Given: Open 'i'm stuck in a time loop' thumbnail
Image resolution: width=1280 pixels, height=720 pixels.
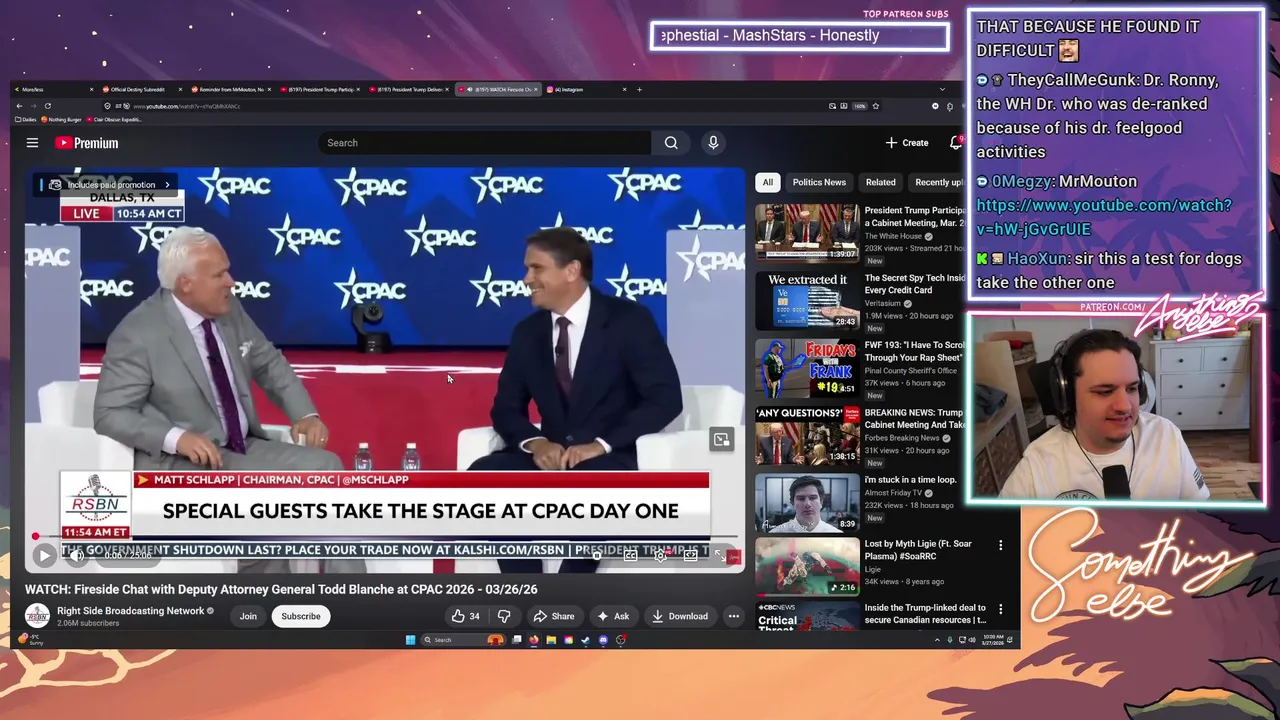Looking at the screenshot, I should point(807,503).
